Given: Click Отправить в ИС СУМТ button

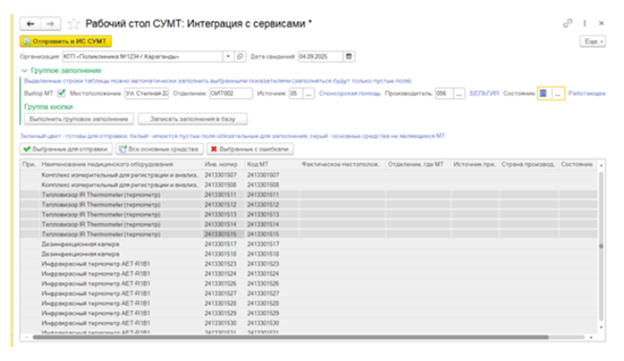Looking at the screenshot, I should pyautogui.click(x=66, y=41).
